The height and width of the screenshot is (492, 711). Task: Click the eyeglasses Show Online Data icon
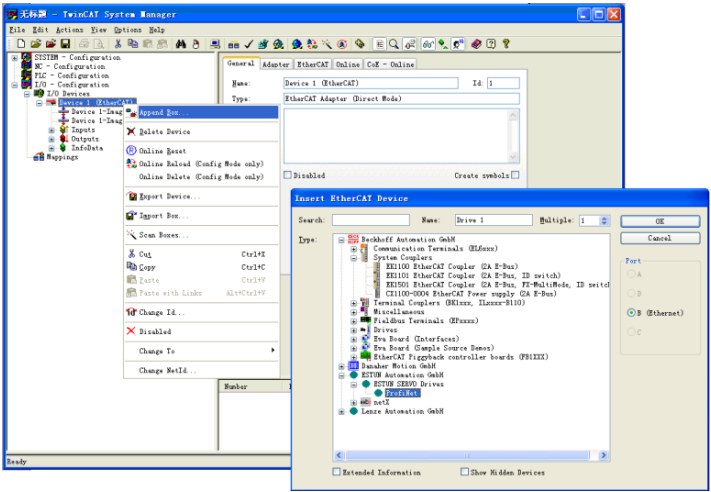[x=428, y=44]
